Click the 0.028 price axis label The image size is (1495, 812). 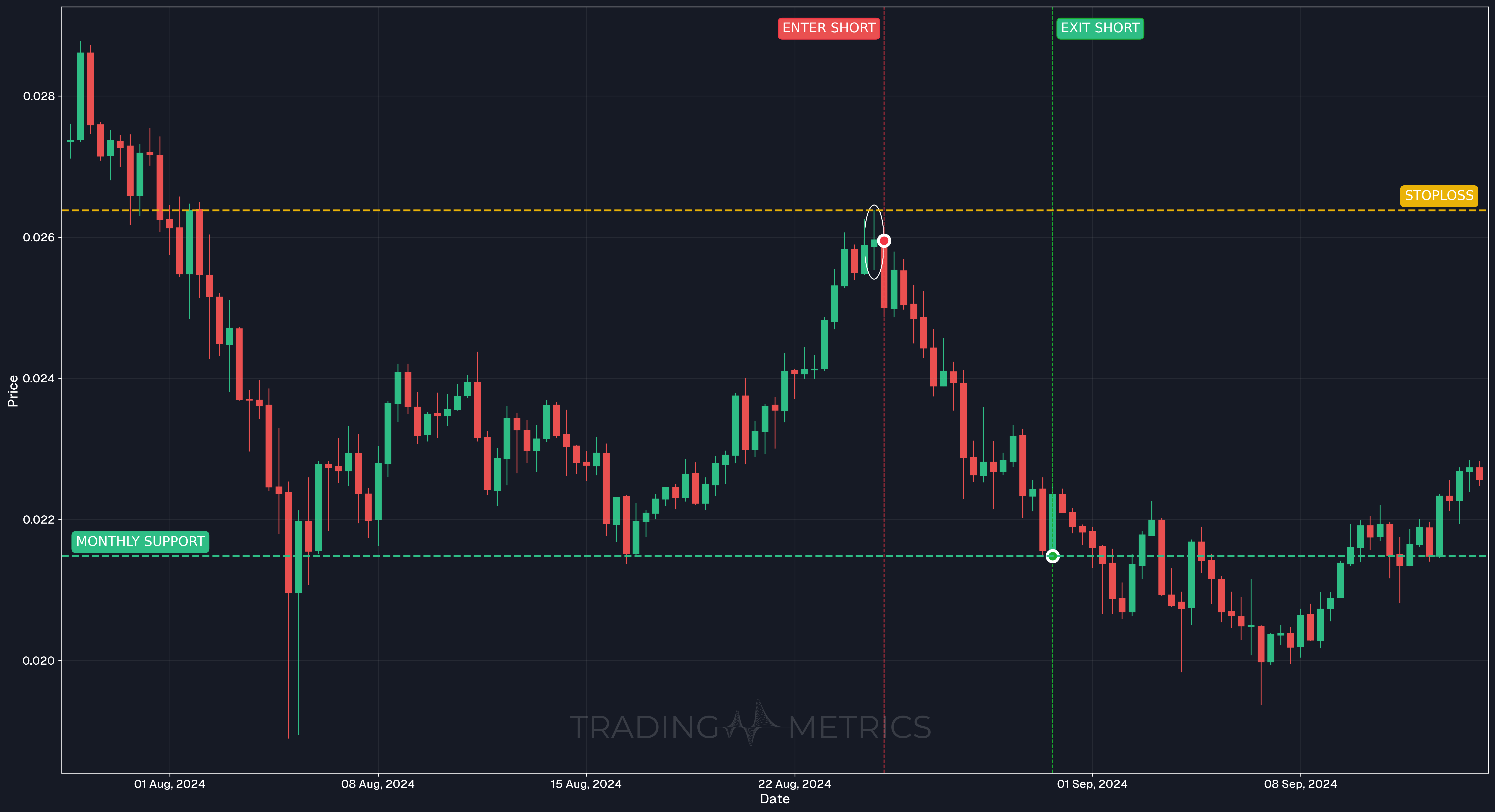pyautogui.click(x=39, y=96)
